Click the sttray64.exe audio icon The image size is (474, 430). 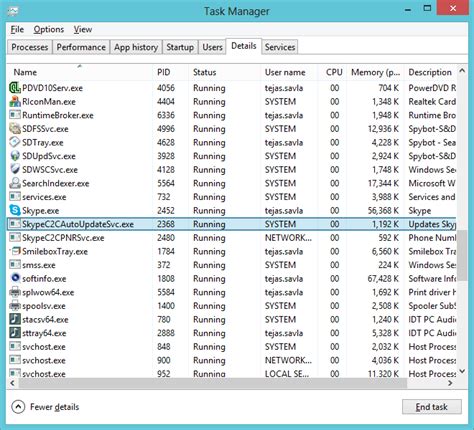15,333
